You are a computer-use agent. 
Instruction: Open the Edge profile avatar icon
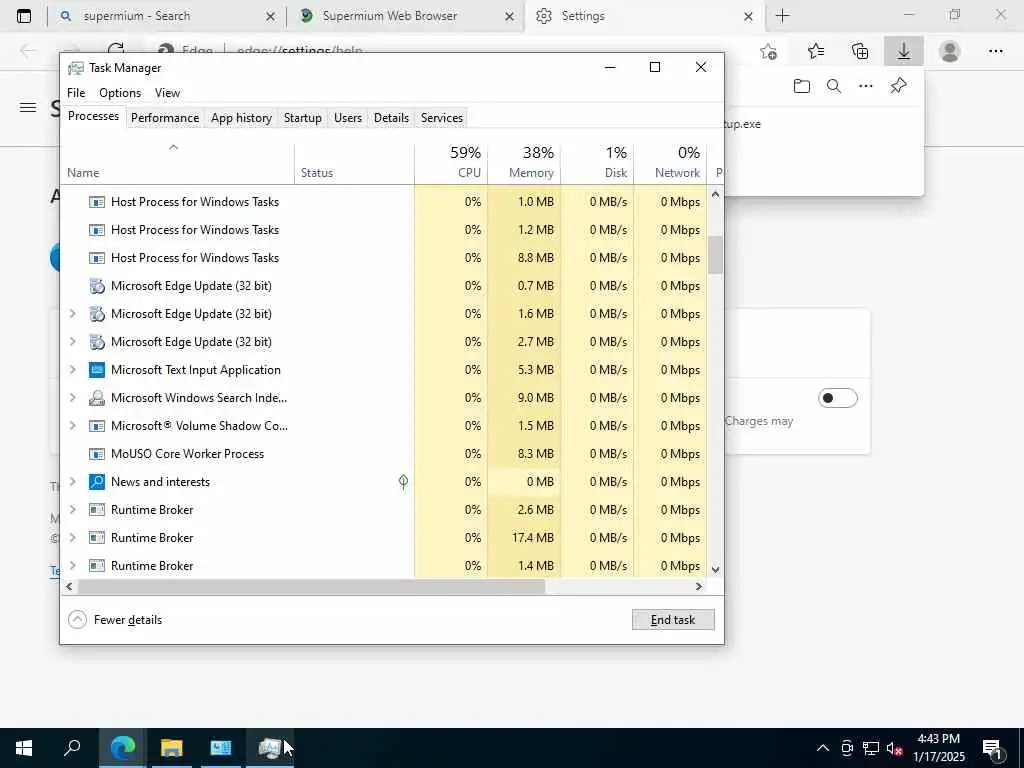[x=950, y=51]
